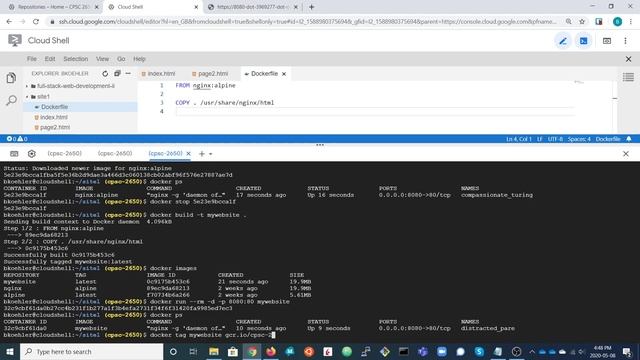Open the Chrome profile avatar

[x=617, y=22]
